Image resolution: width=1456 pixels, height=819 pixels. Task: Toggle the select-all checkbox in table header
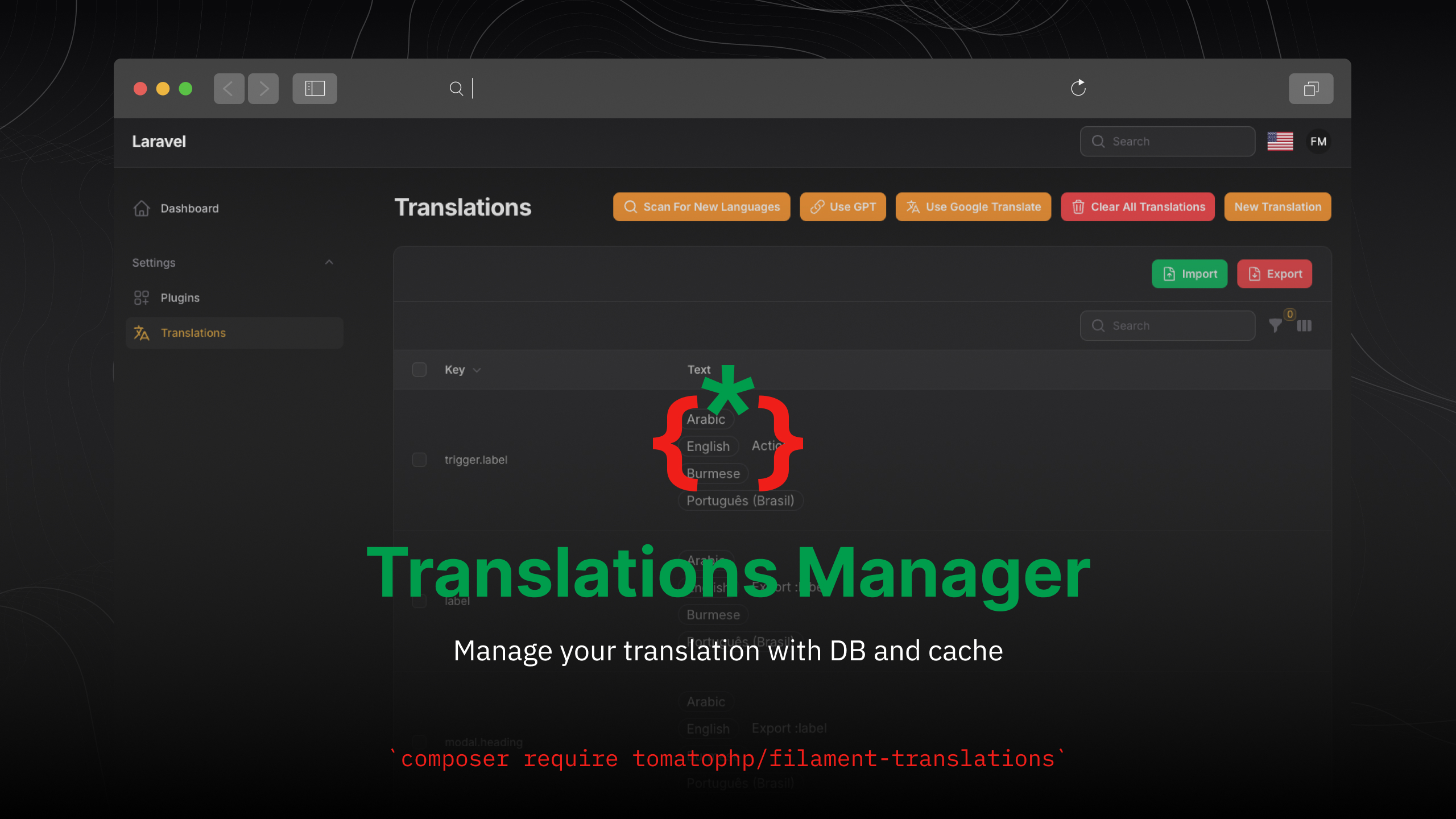[419, 369]
